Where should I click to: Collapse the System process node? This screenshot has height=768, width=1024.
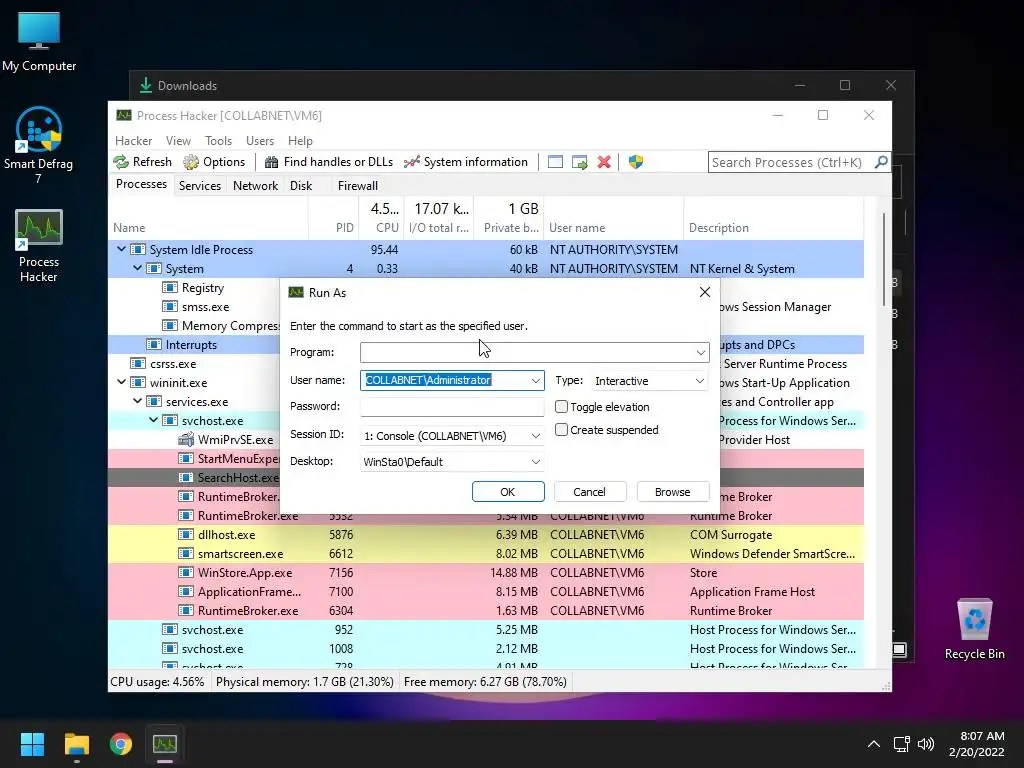137,268
